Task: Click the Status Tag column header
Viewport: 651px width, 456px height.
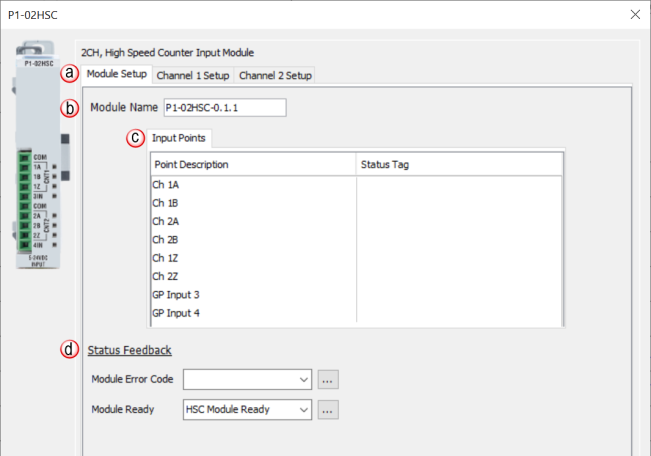Action: (459, 164)
